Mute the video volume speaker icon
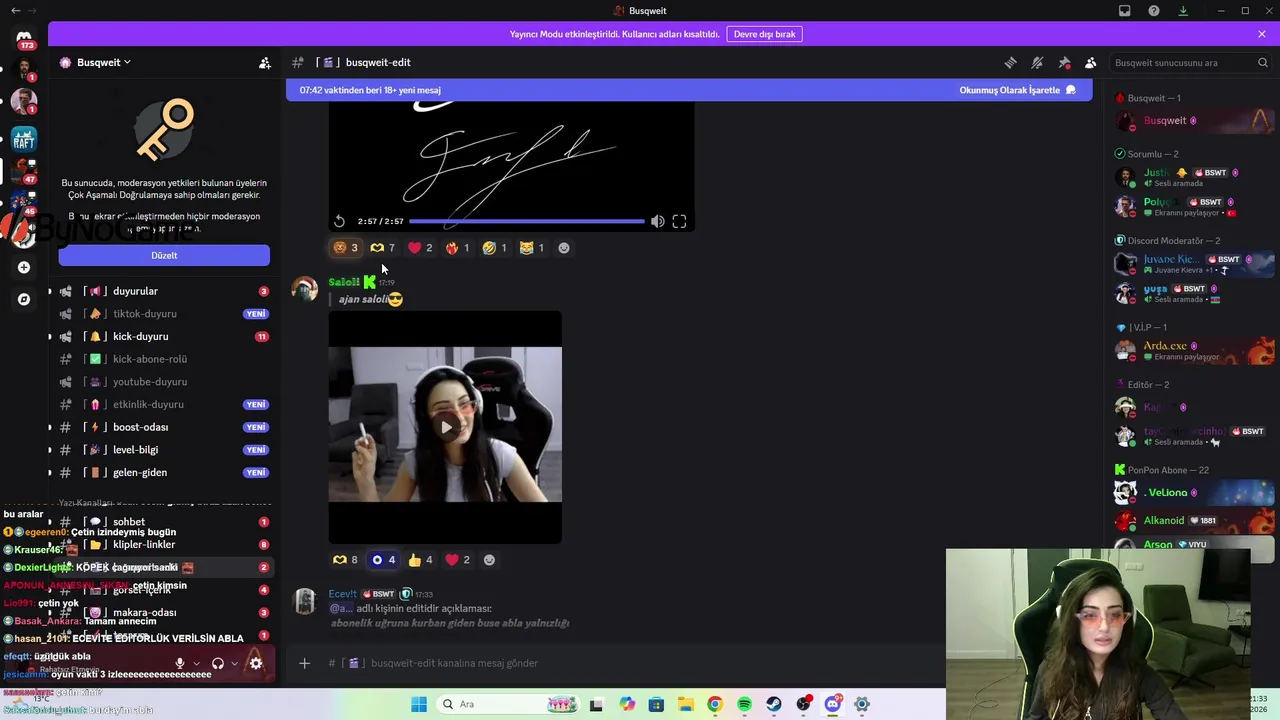Image resolution: width=1280 pixels, height=720 pixels. tap(657, 221)
